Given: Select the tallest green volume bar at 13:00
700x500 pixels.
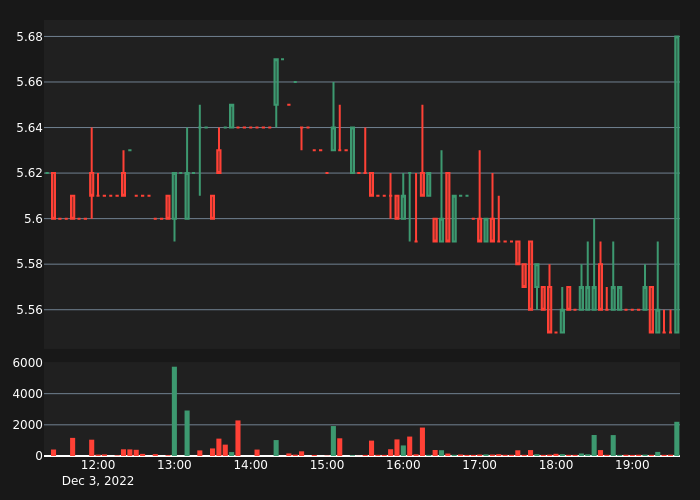Looking at the screenshot, I should coord(174,411).
